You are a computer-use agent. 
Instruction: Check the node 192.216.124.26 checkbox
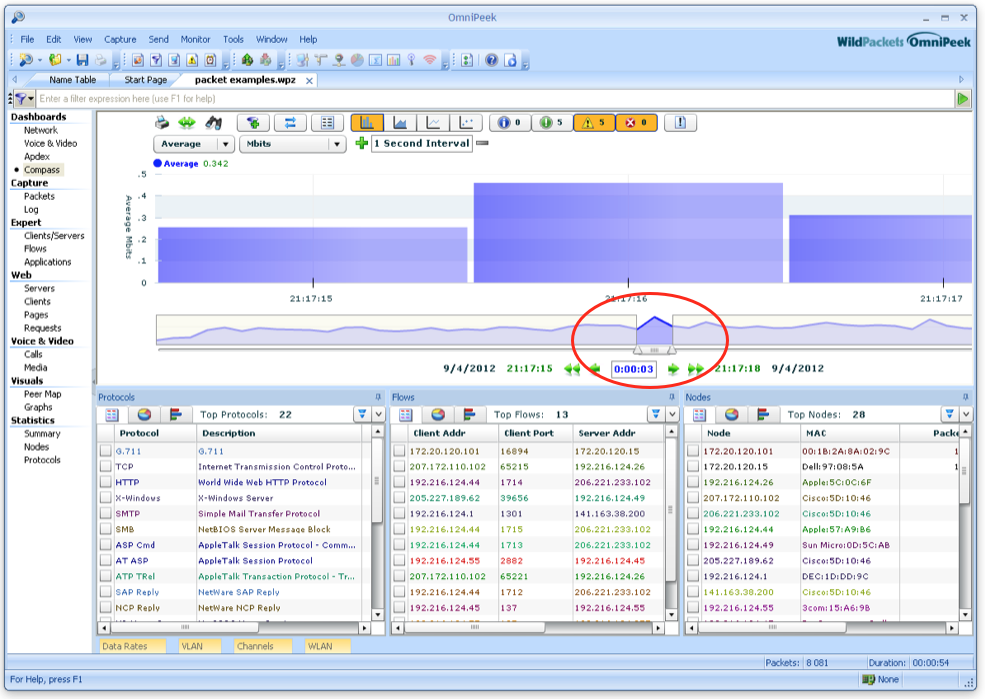(x=693, y=482)
